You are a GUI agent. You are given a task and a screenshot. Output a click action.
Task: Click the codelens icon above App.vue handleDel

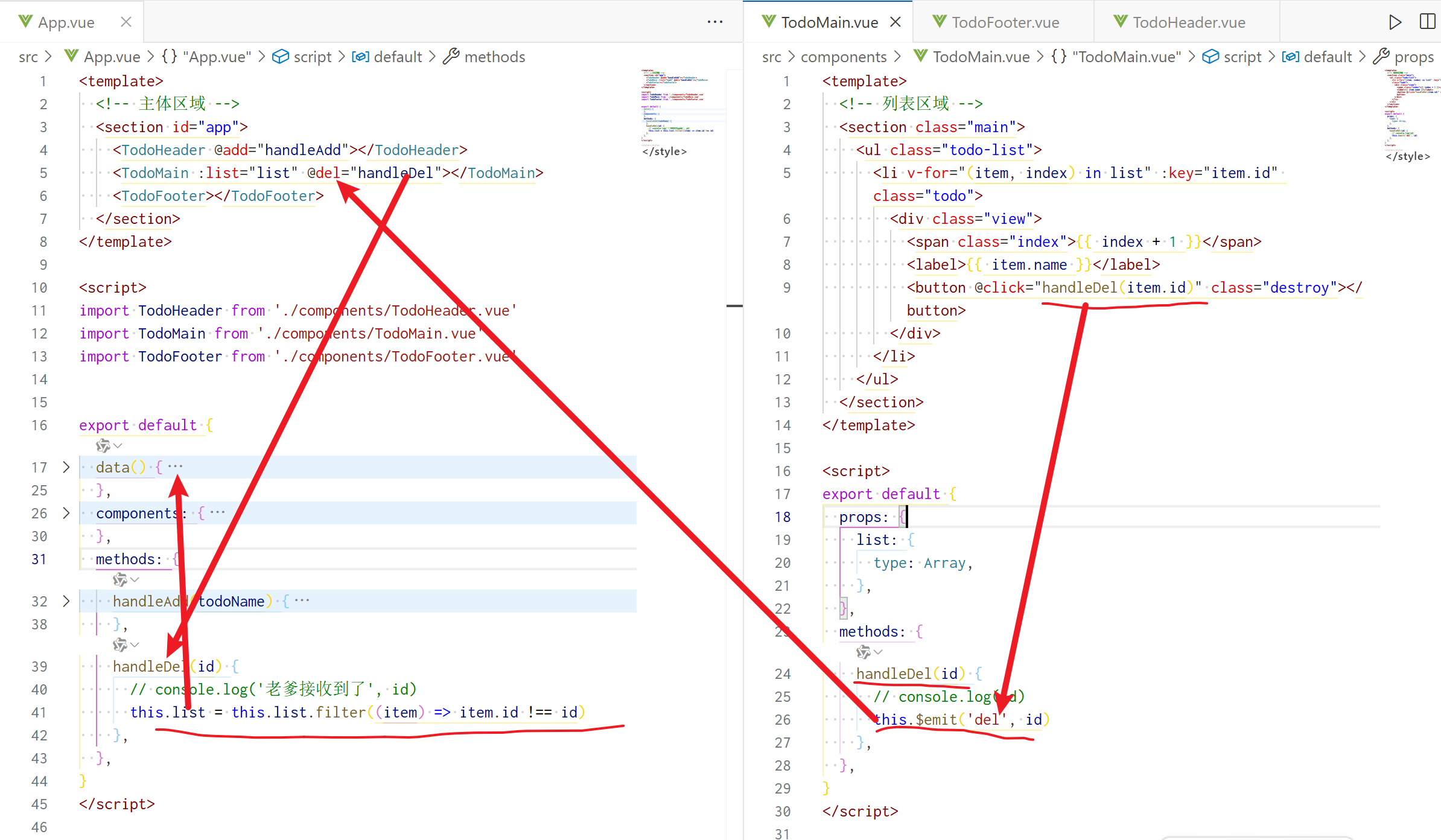click(x=120, y=645)
